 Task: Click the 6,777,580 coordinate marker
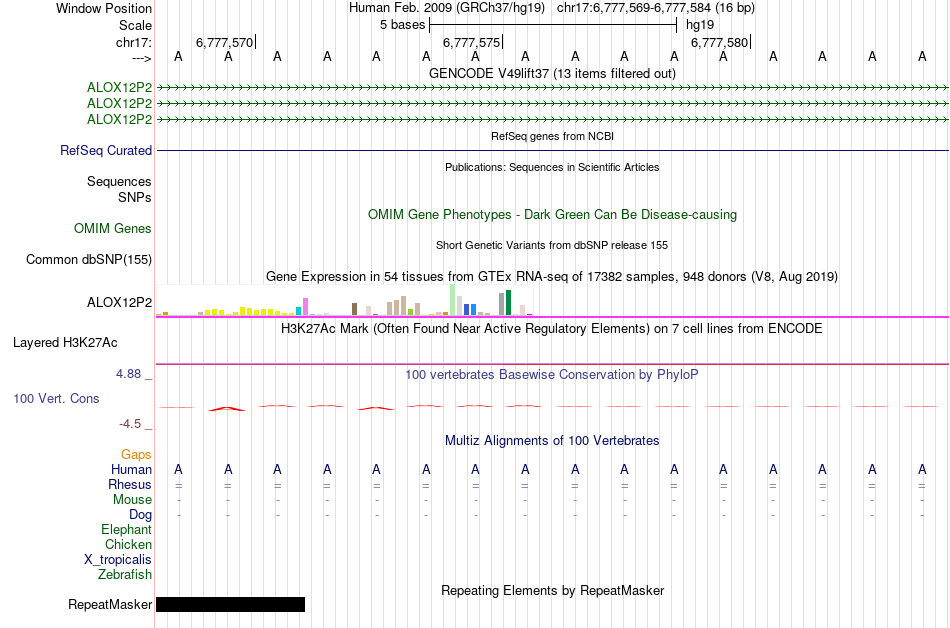point(720,42)
